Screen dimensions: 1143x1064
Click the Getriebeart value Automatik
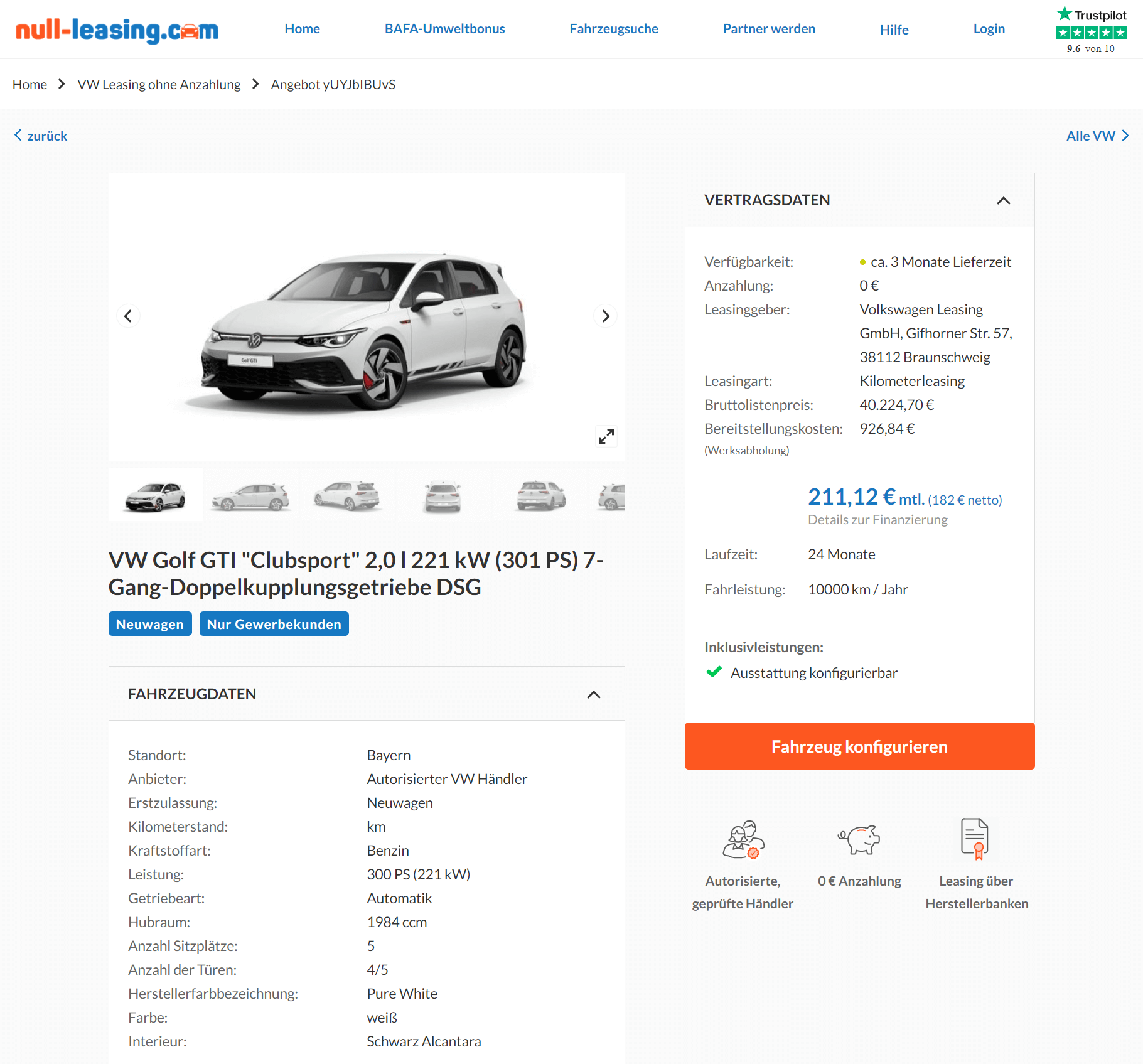point(399,898)
